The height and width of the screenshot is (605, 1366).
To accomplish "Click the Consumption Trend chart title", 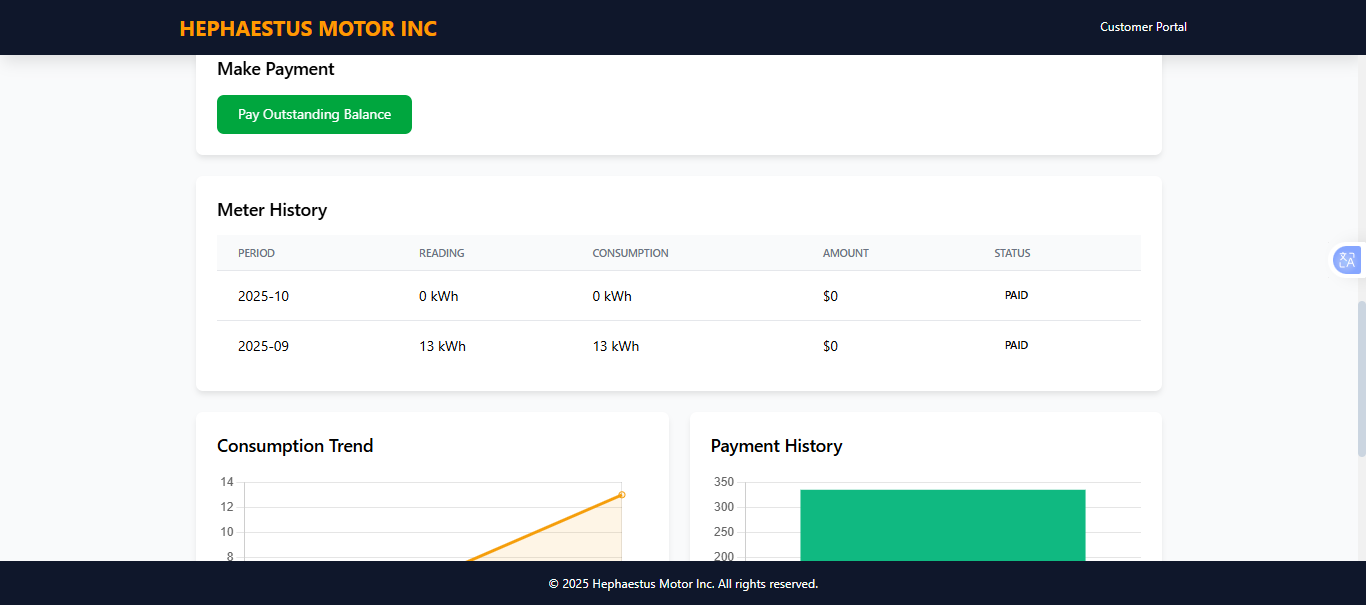I will pyautogui.click(x=295, y=446).
